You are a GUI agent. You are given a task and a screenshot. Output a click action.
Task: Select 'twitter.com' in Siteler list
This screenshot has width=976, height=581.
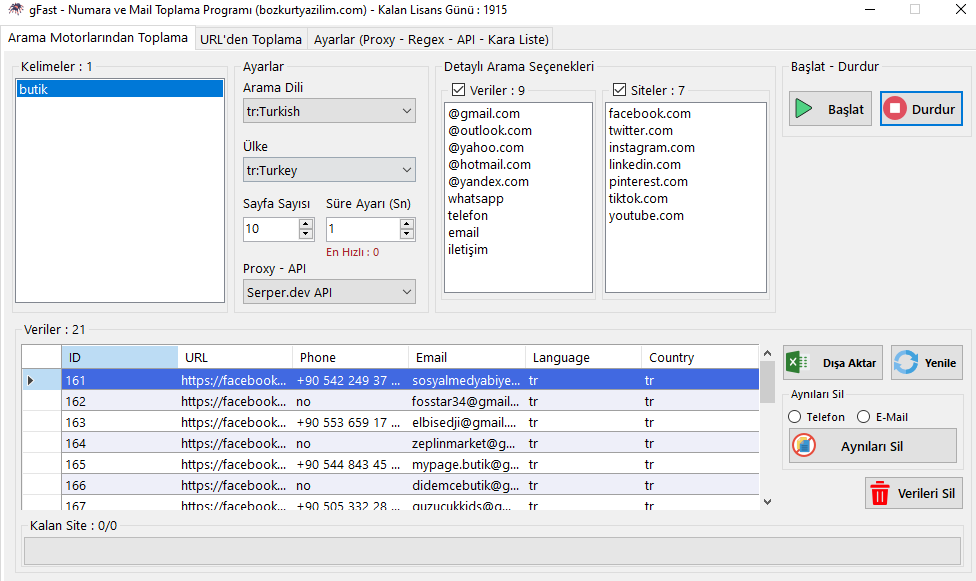pos(640,130)
